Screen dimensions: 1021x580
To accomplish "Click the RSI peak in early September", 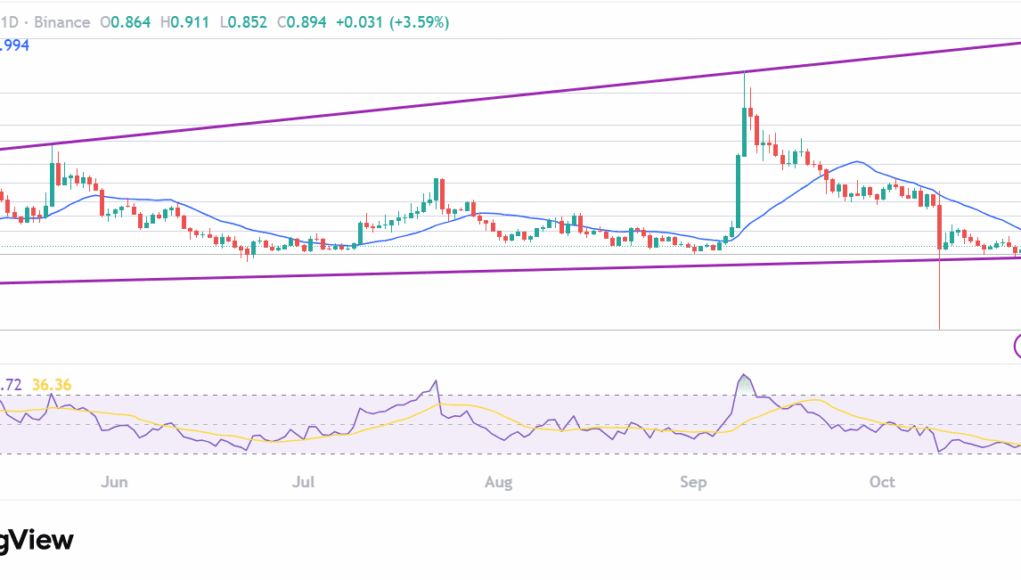I will coord(744,379).
